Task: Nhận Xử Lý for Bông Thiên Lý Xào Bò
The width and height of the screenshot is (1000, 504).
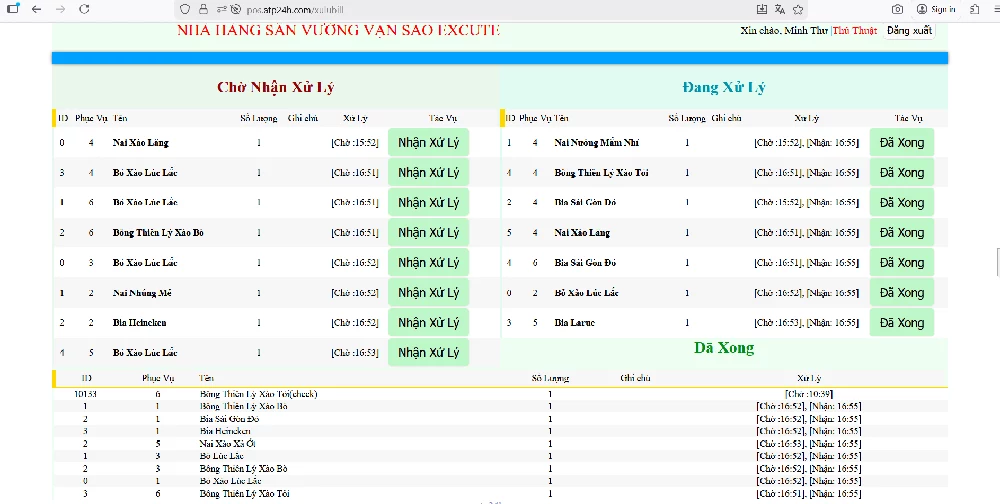Action: point(429,232)
